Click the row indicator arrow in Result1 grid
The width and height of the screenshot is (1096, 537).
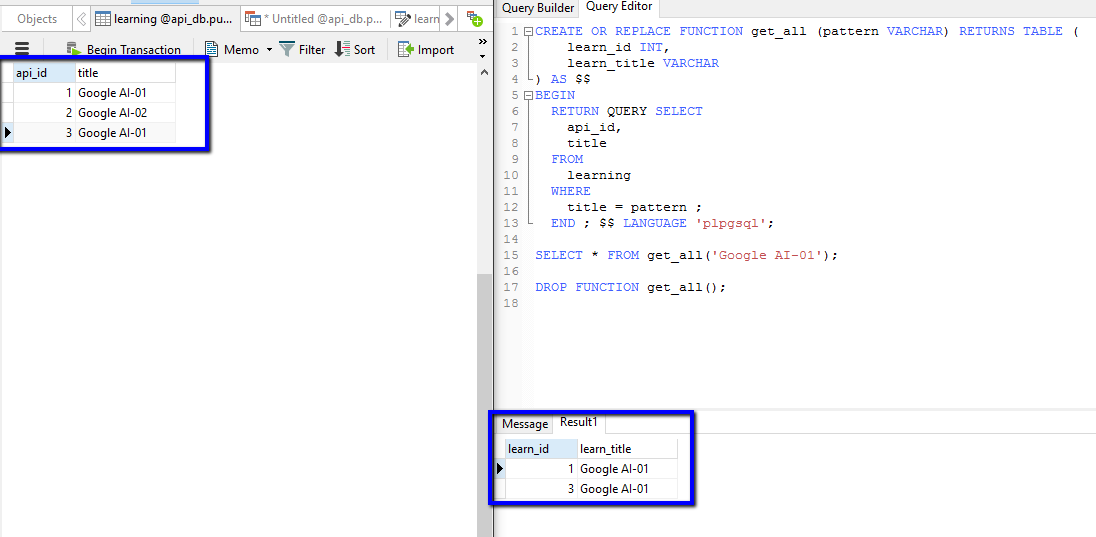click(x=500, y=468)
